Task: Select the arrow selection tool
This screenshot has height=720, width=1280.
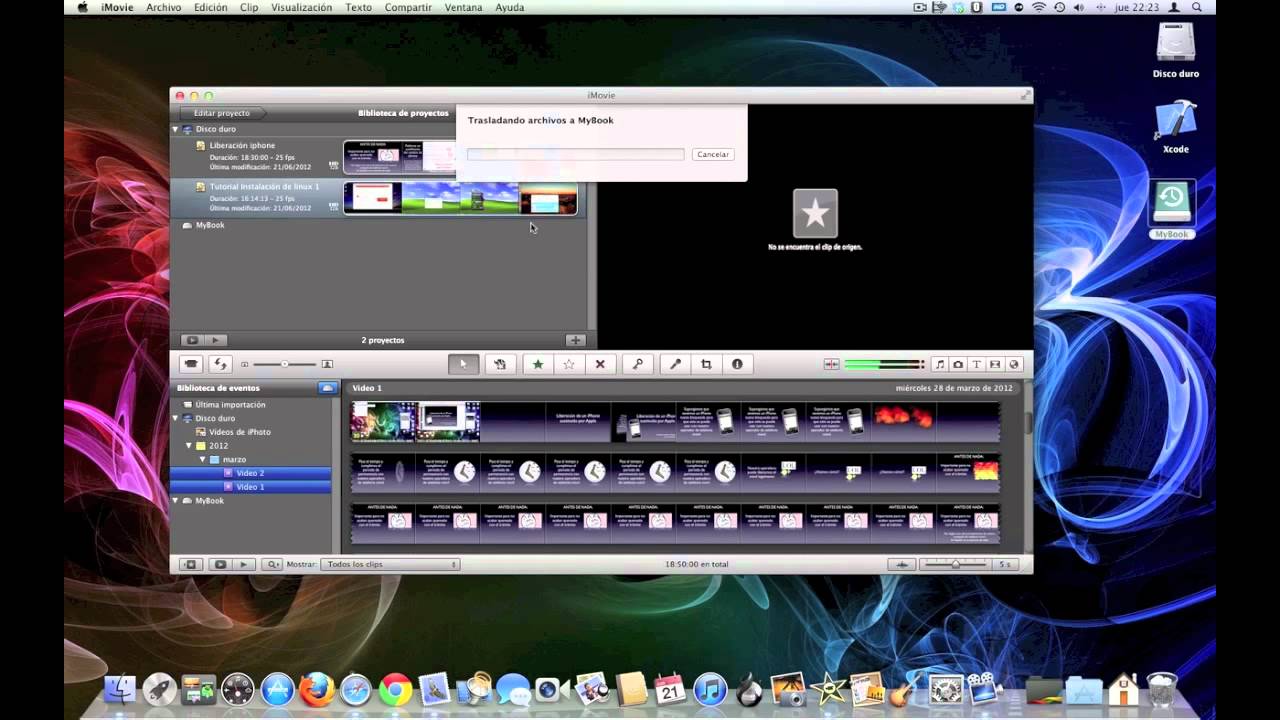Action: pyautogui.click(x=463, y=364)
